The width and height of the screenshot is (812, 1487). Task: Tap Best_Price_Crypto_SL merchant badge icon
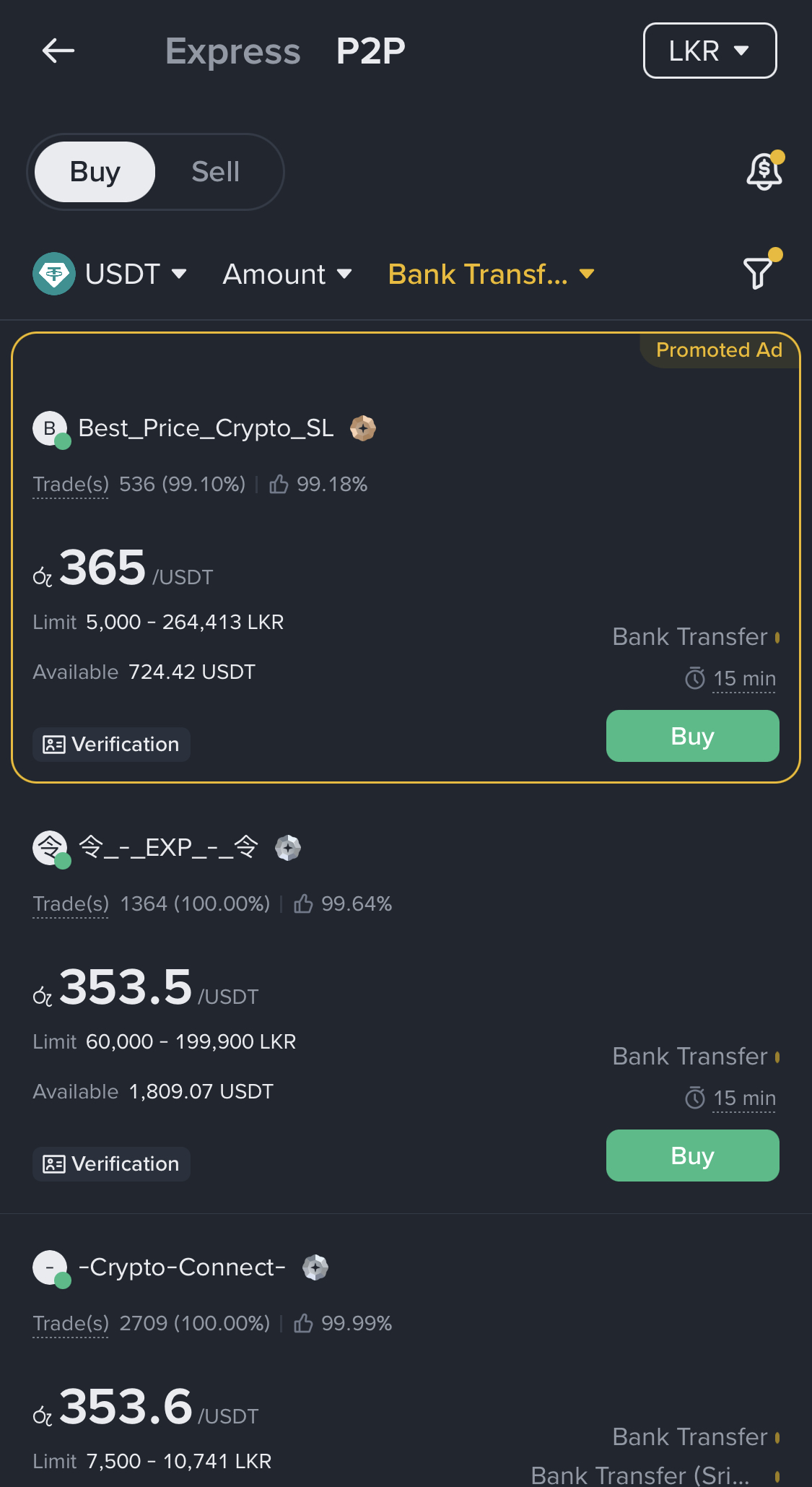[x=363, y=428]
